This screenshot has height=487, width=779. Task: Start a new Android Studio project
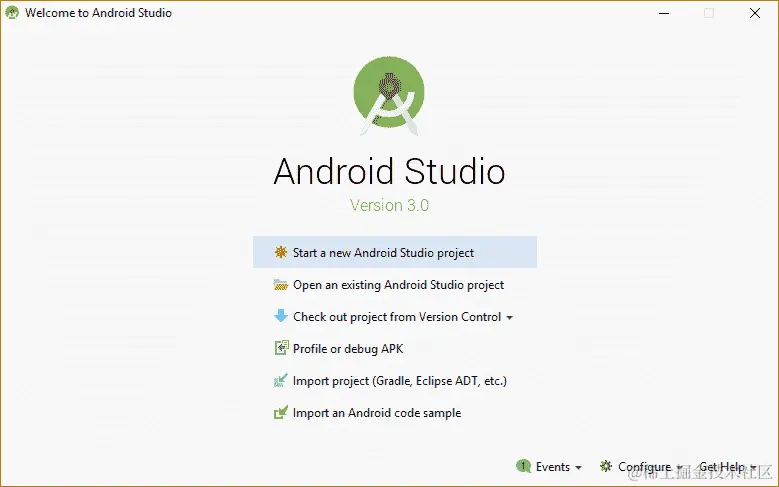[395, 252]
